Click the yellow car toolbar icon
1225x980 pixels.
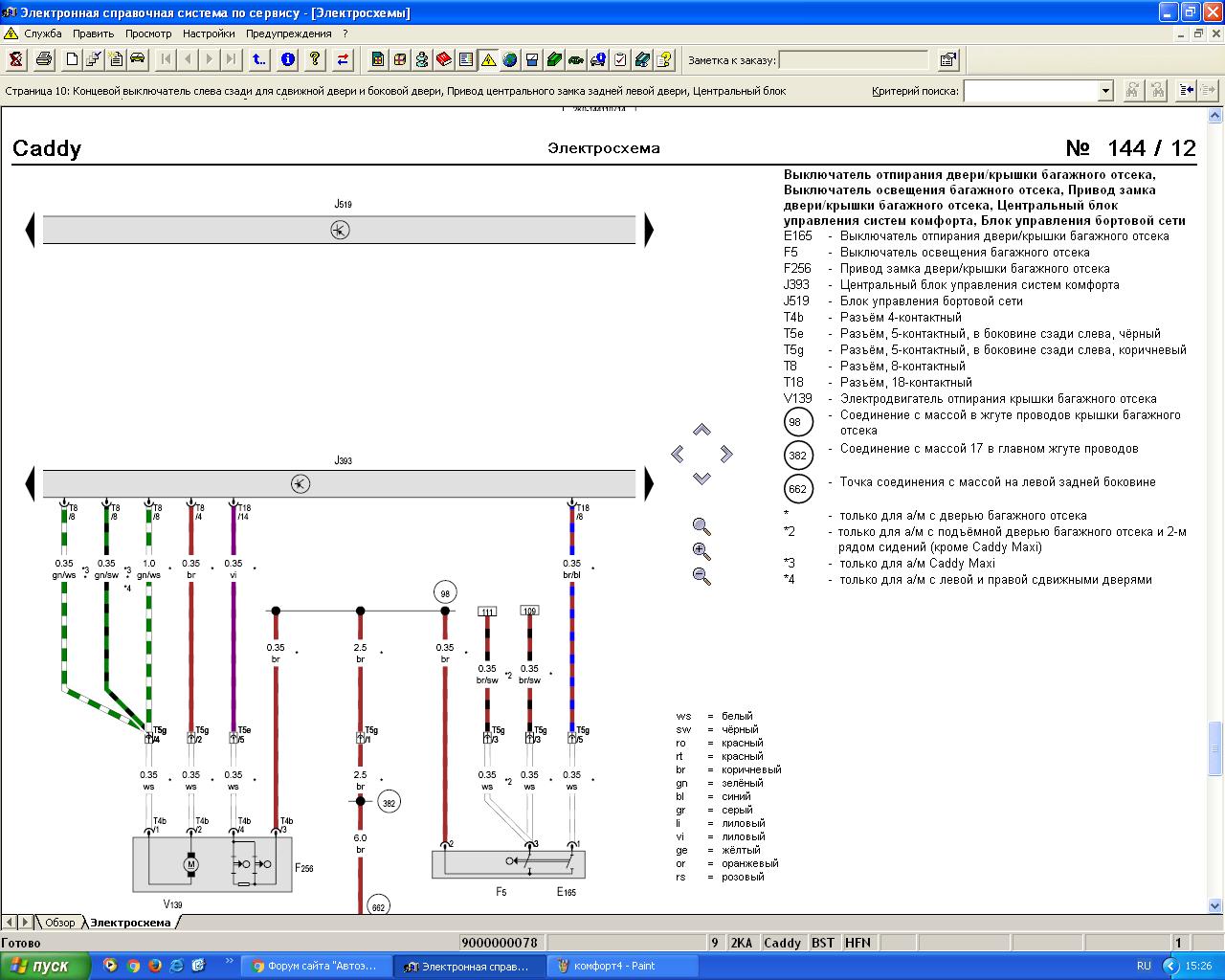point(138,59)
